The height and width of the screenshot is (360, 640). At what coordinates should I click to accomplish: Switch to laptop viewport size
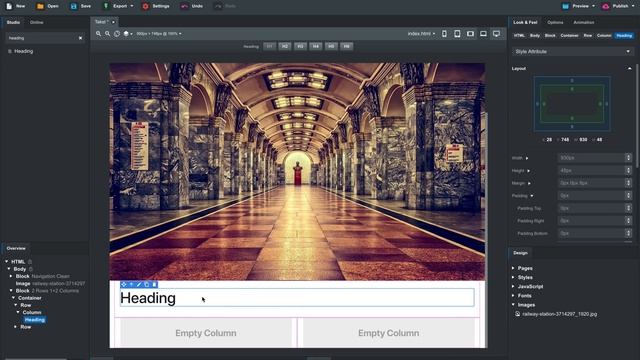pos(483,34)
